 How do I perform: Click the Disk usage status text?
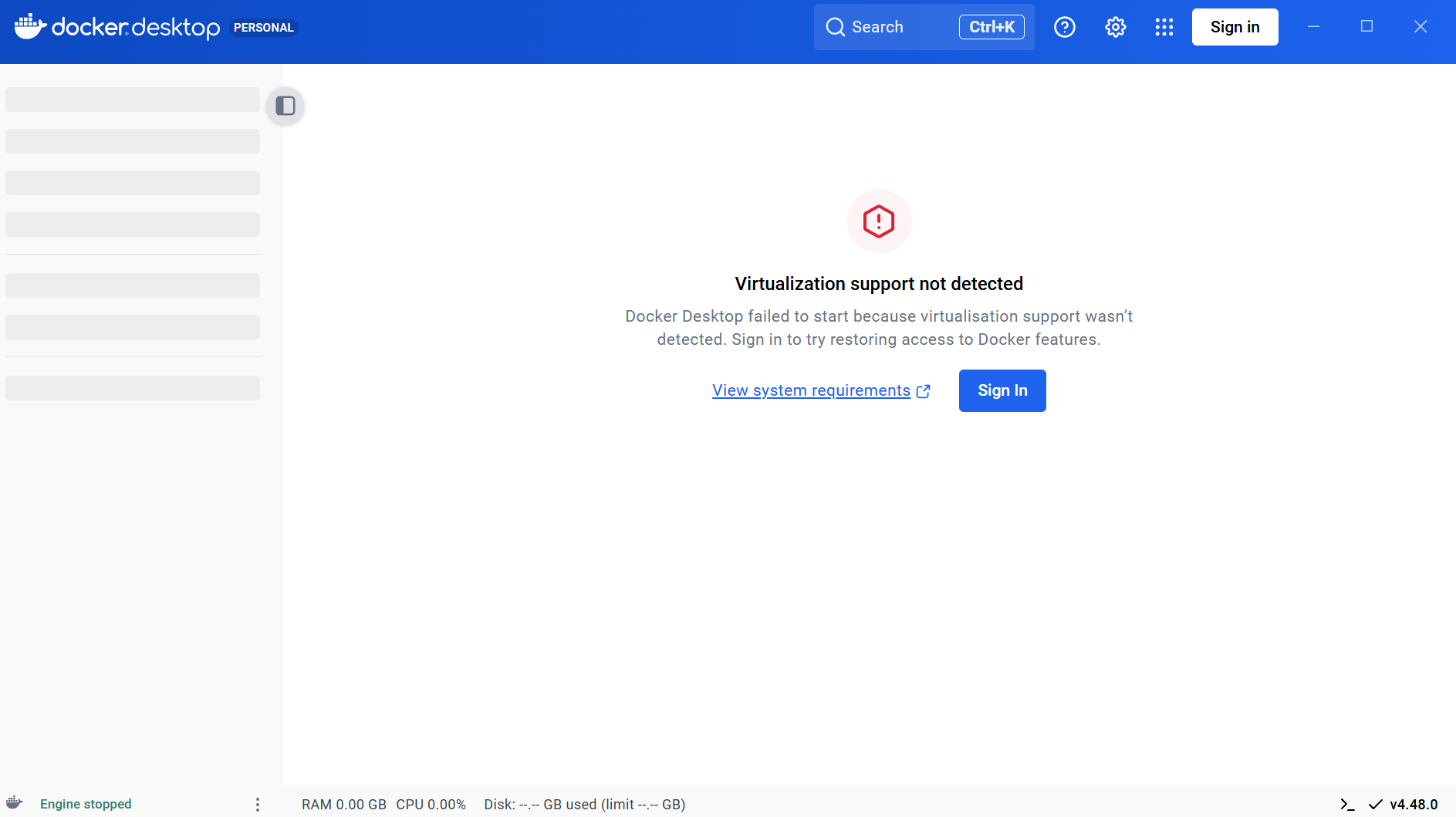(585, 805)
